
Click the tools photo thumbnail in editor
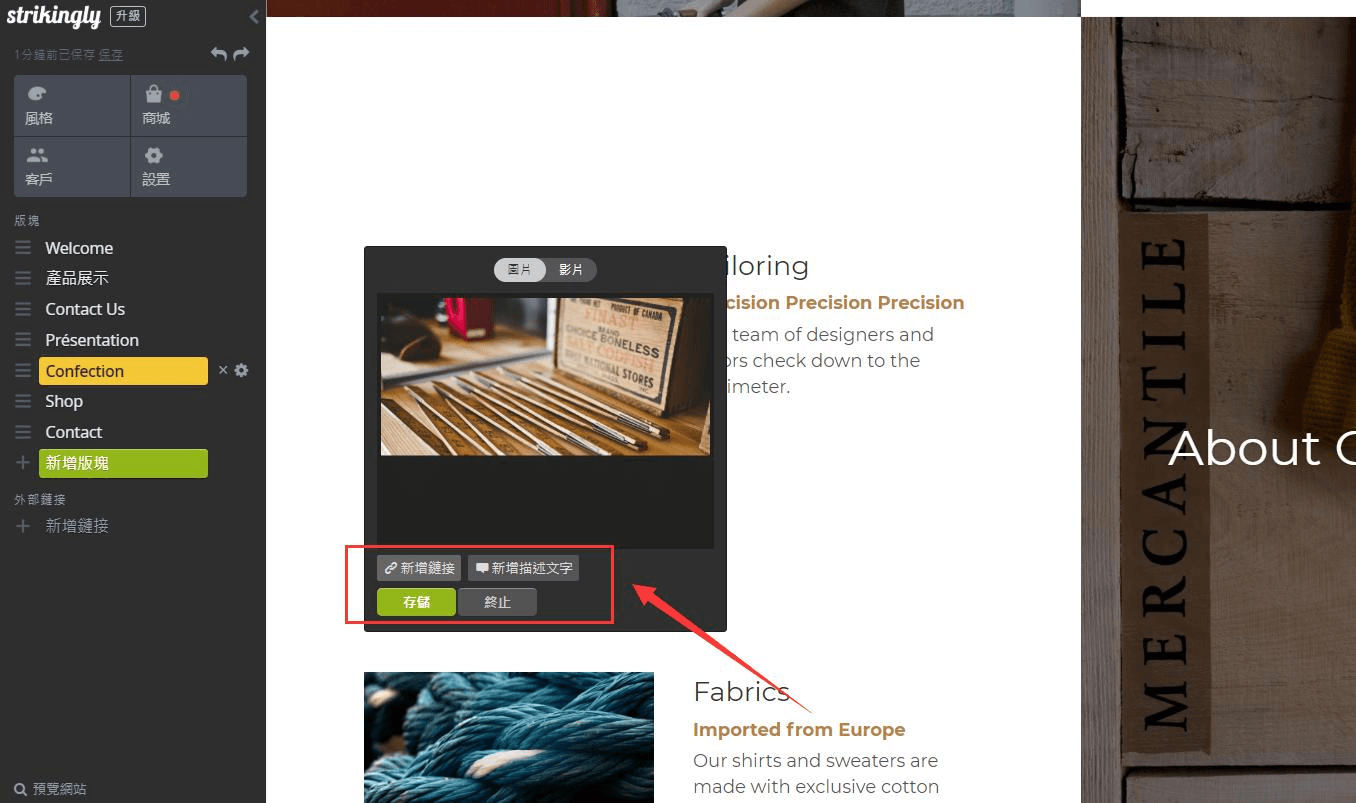click(x=546, y=376)
